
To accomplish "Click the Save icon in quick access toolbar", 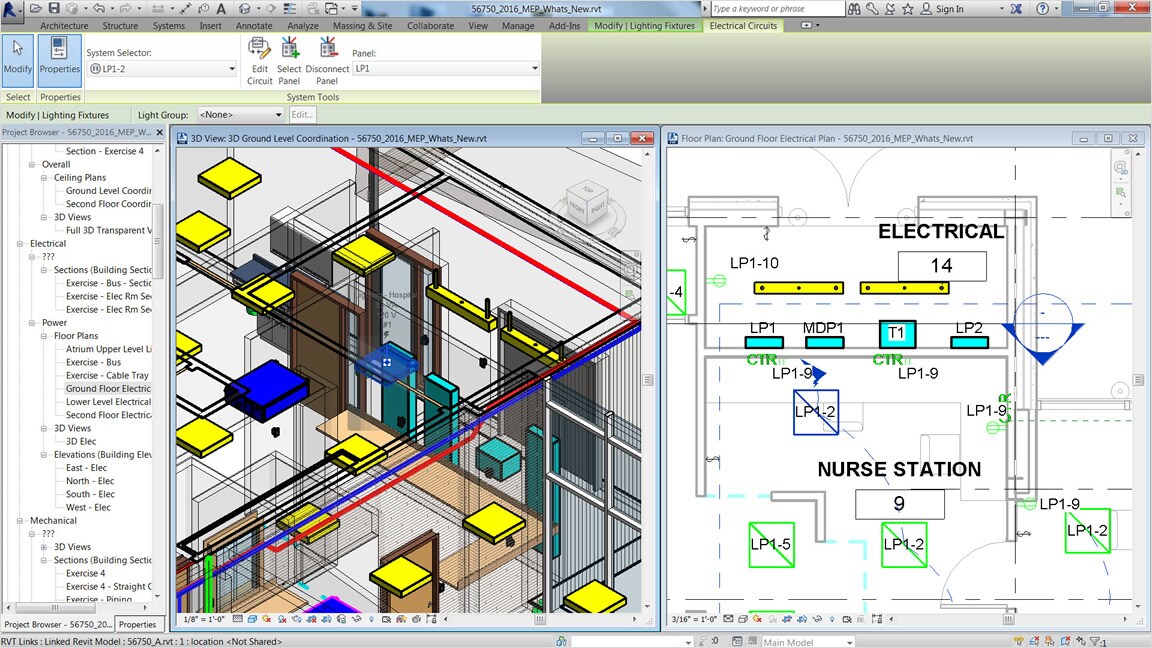I will pyautogui.click(x=54, y=8).
